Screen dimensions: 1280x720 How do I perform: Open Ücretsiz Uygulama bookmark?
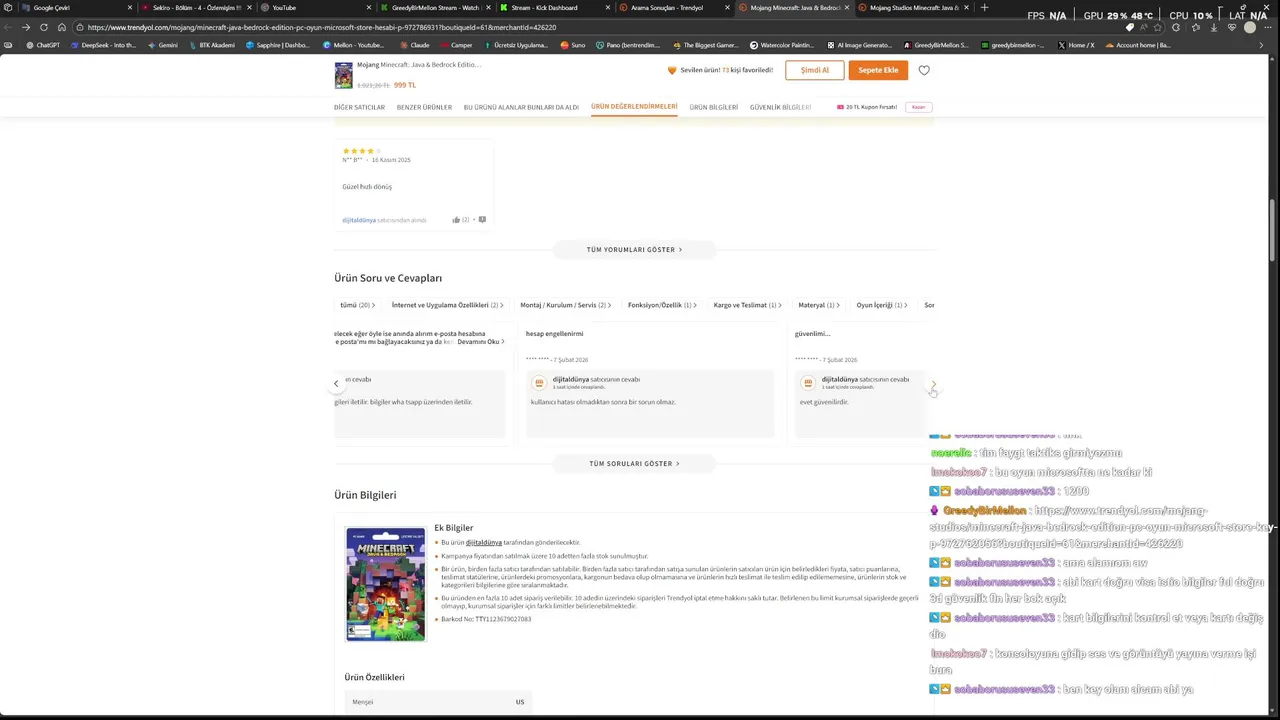click(x=515, y=45)
